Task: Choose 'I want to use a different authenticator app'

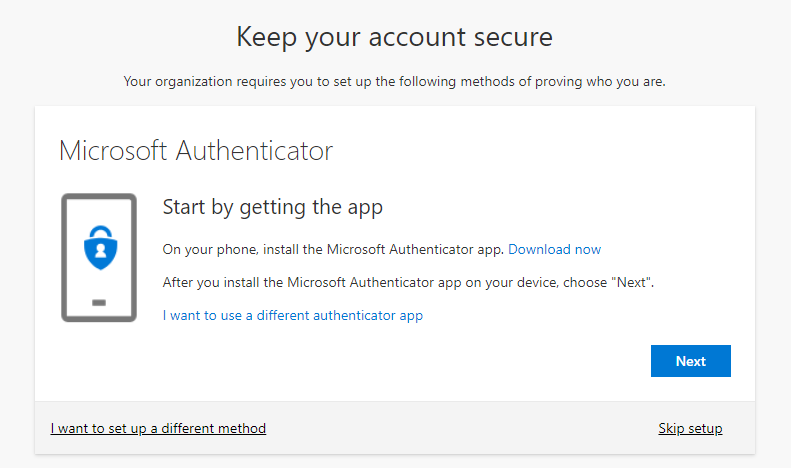Action: 293,316
